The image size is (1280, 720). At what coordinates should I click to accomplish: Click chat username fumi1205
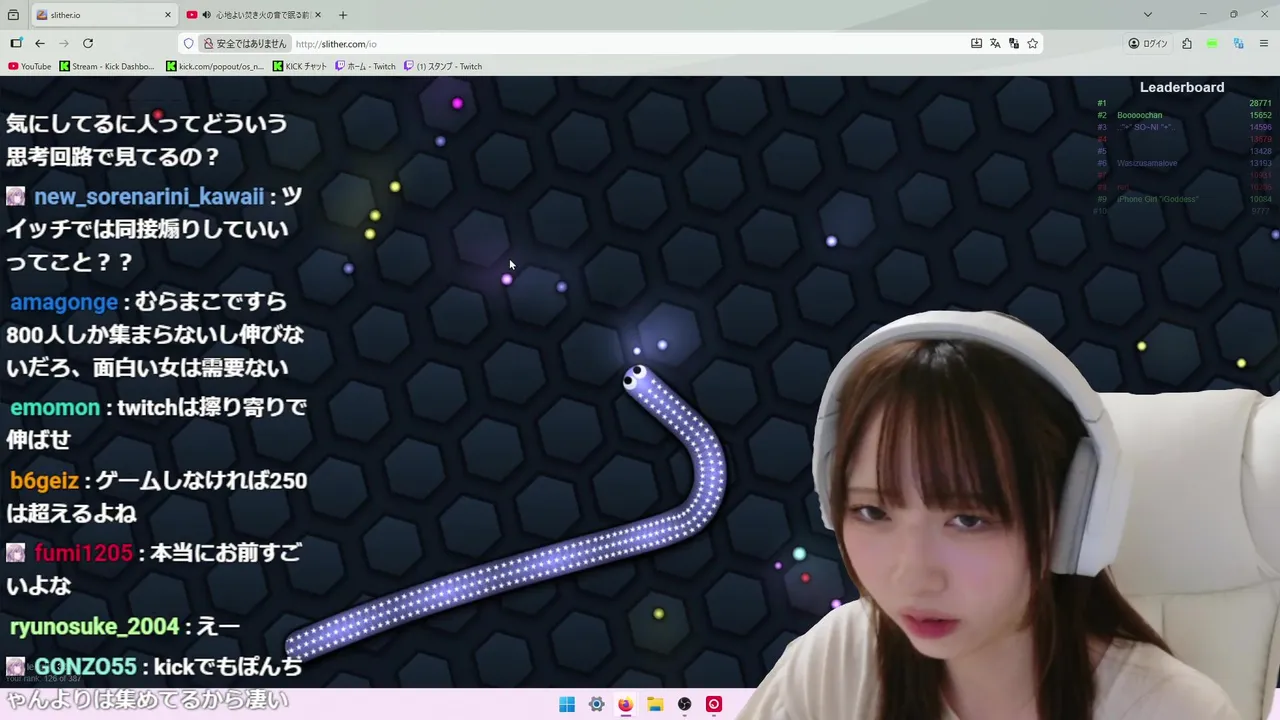(x=83, y=553)
